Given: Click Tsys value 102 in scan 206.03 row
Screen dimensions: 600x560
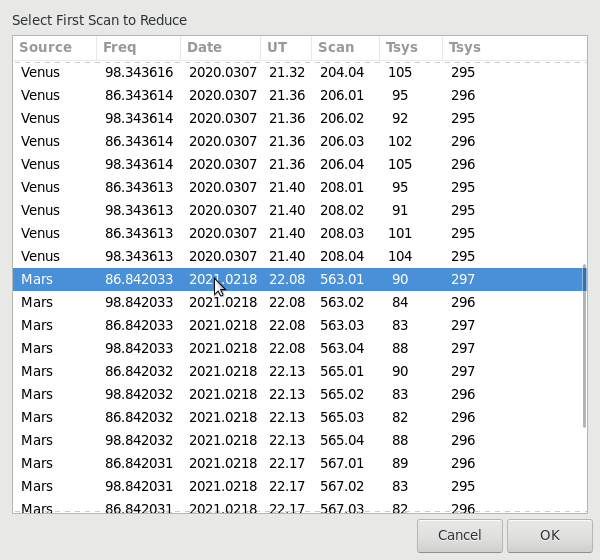Looking at the screenshot, I should pos(400,141).
